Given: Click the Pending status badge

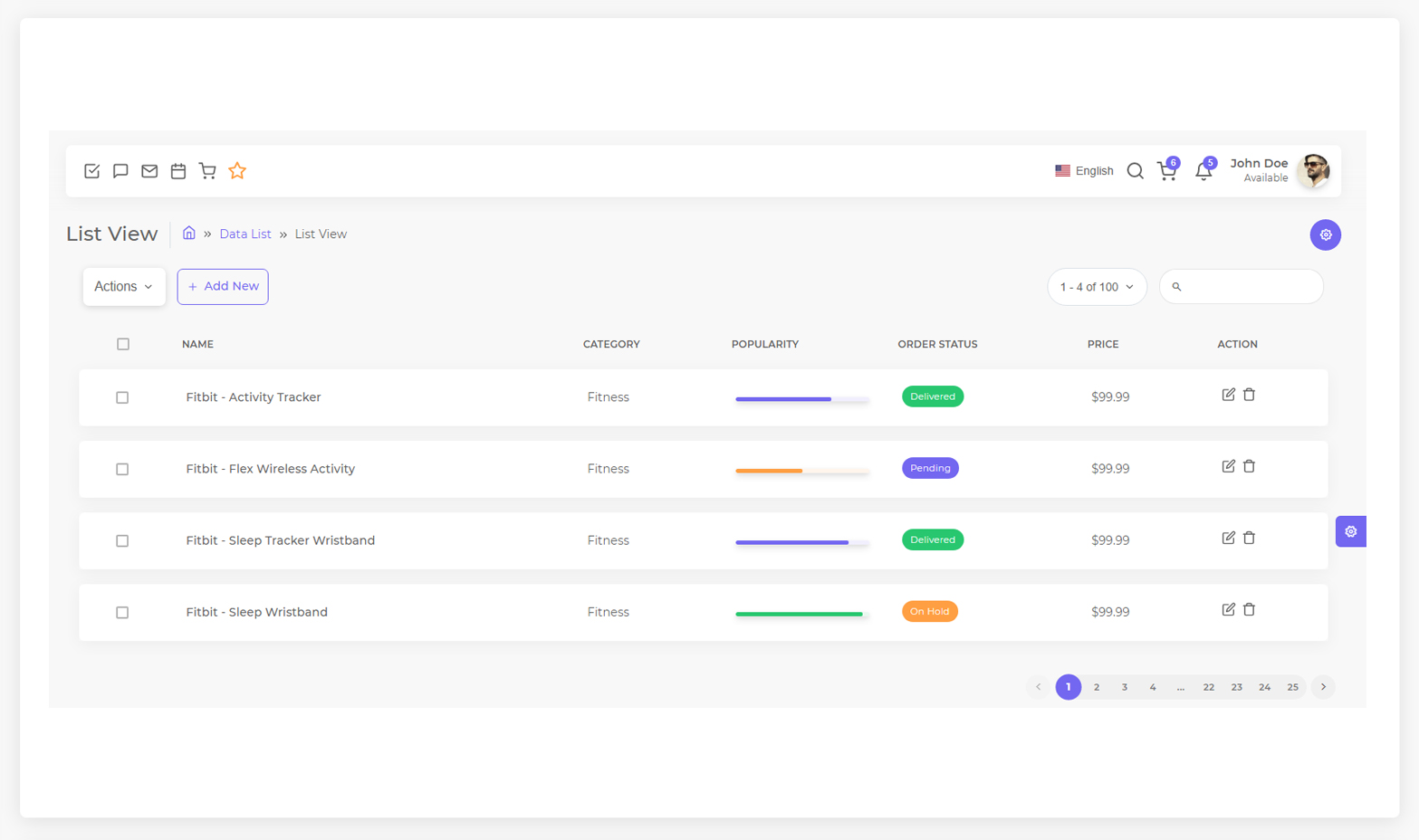Looking at the screenshot, I should coord(930,468).
